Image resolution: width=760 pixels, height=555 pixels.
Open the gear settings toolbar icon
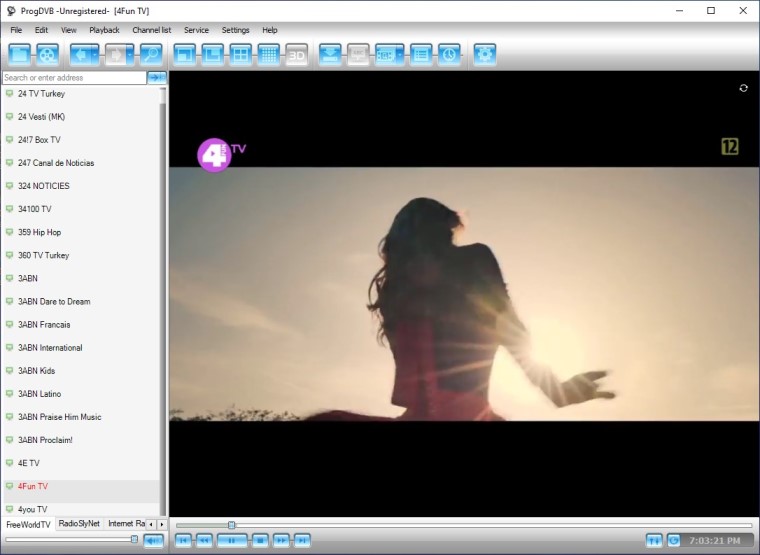point(484,54)
